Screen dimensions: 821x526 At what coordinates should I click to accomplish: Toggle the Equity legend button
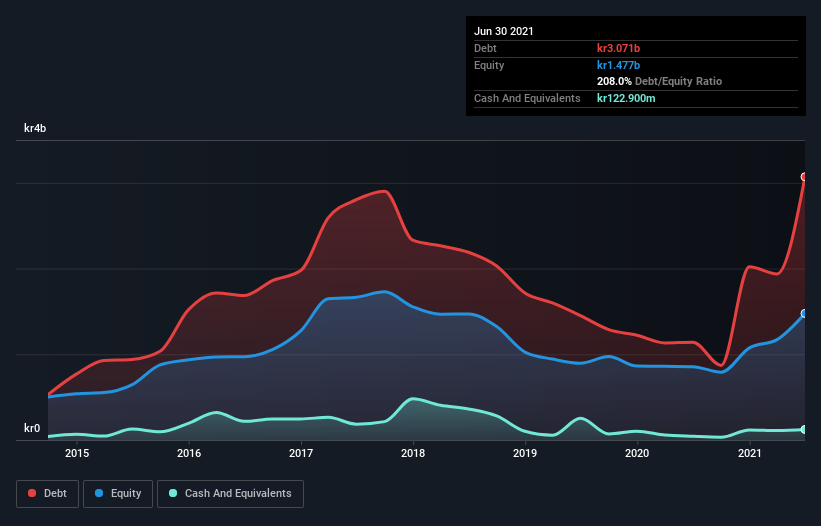[118, 494]
